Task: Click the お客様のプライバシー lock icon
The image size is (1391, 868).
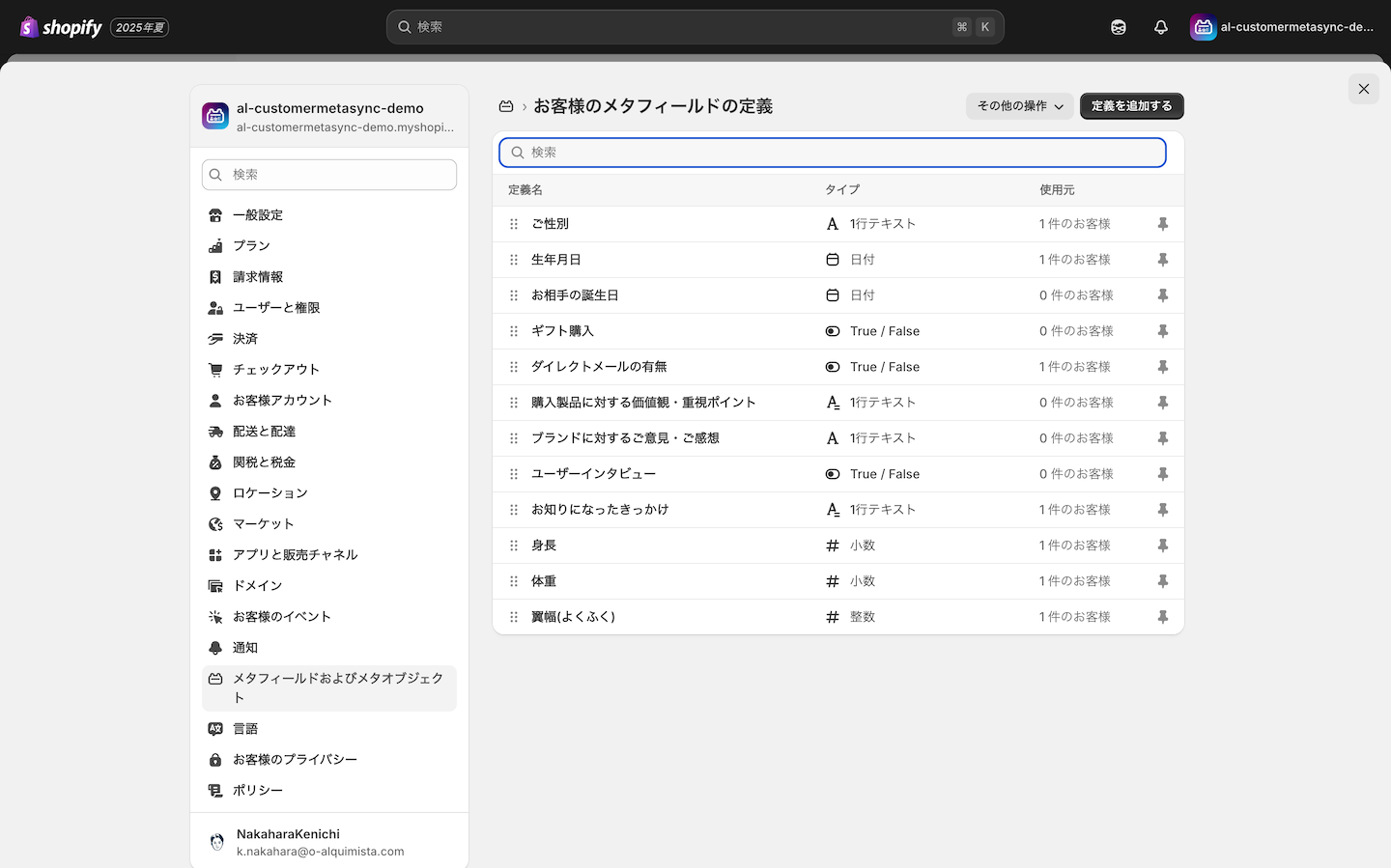Action: tap(215, 760)
